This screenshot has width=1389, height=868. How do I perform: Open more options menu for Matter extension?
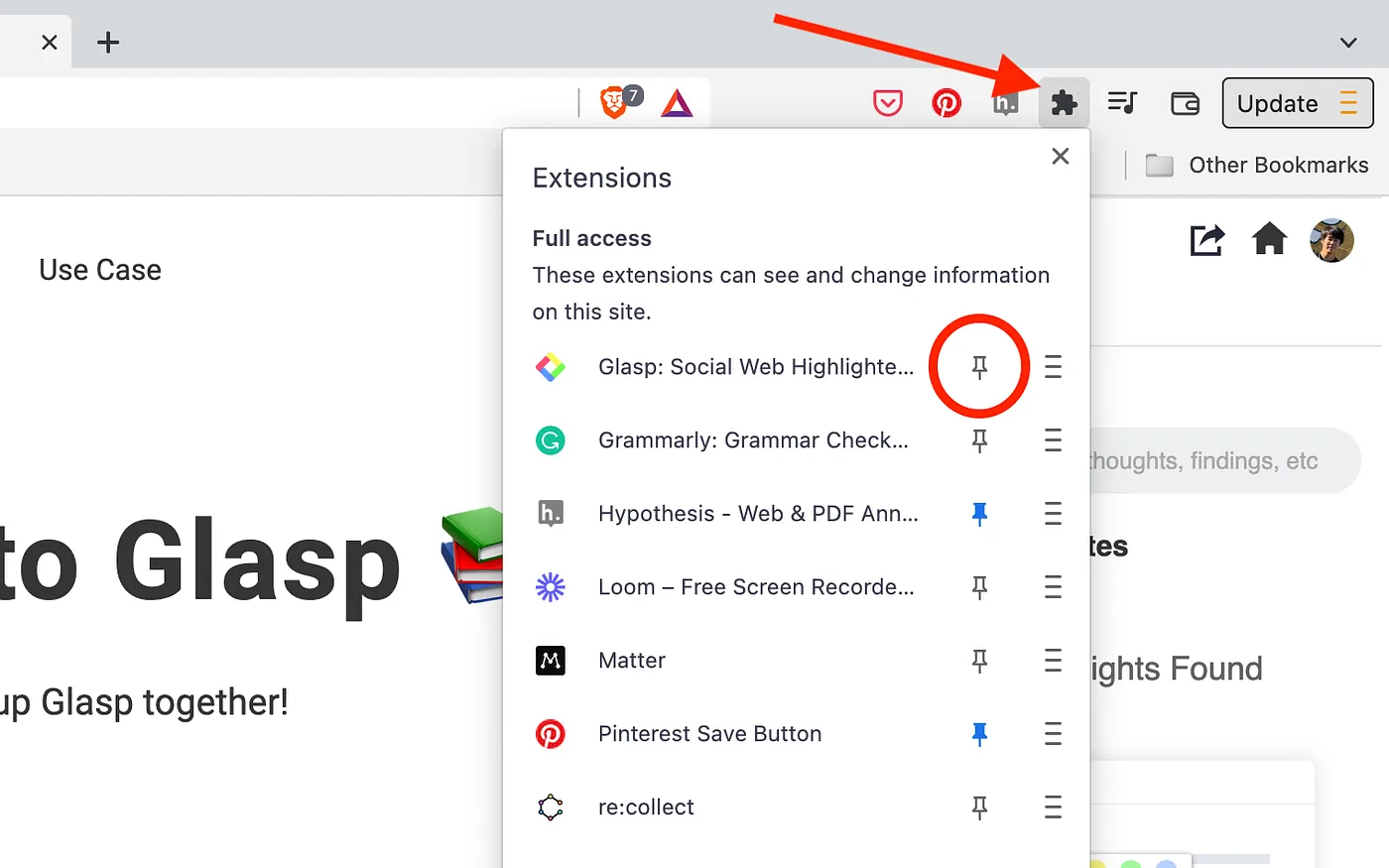coord(1053,661)
